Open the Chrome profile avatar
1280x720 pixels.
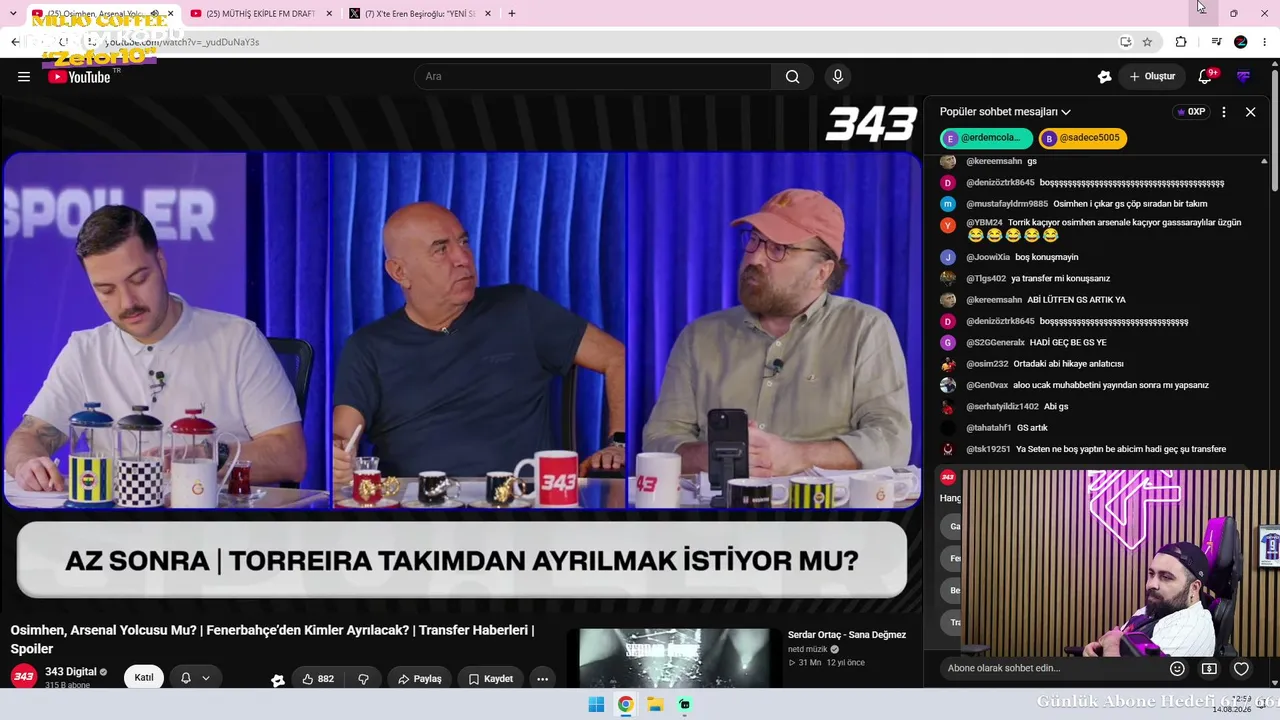click(x=1241, y=42)
